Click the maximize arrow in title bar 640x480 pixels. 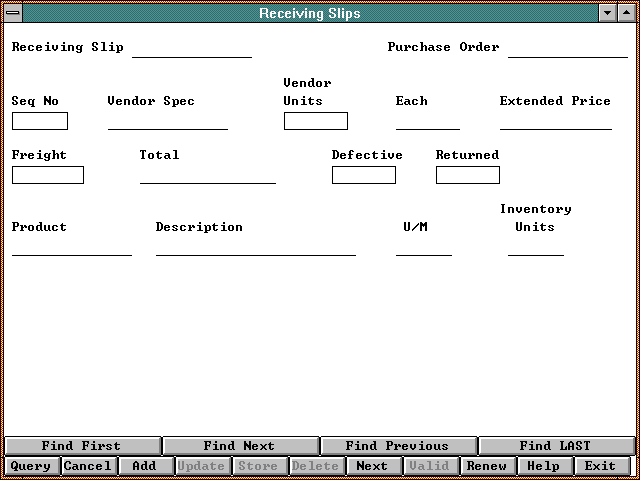626,13
